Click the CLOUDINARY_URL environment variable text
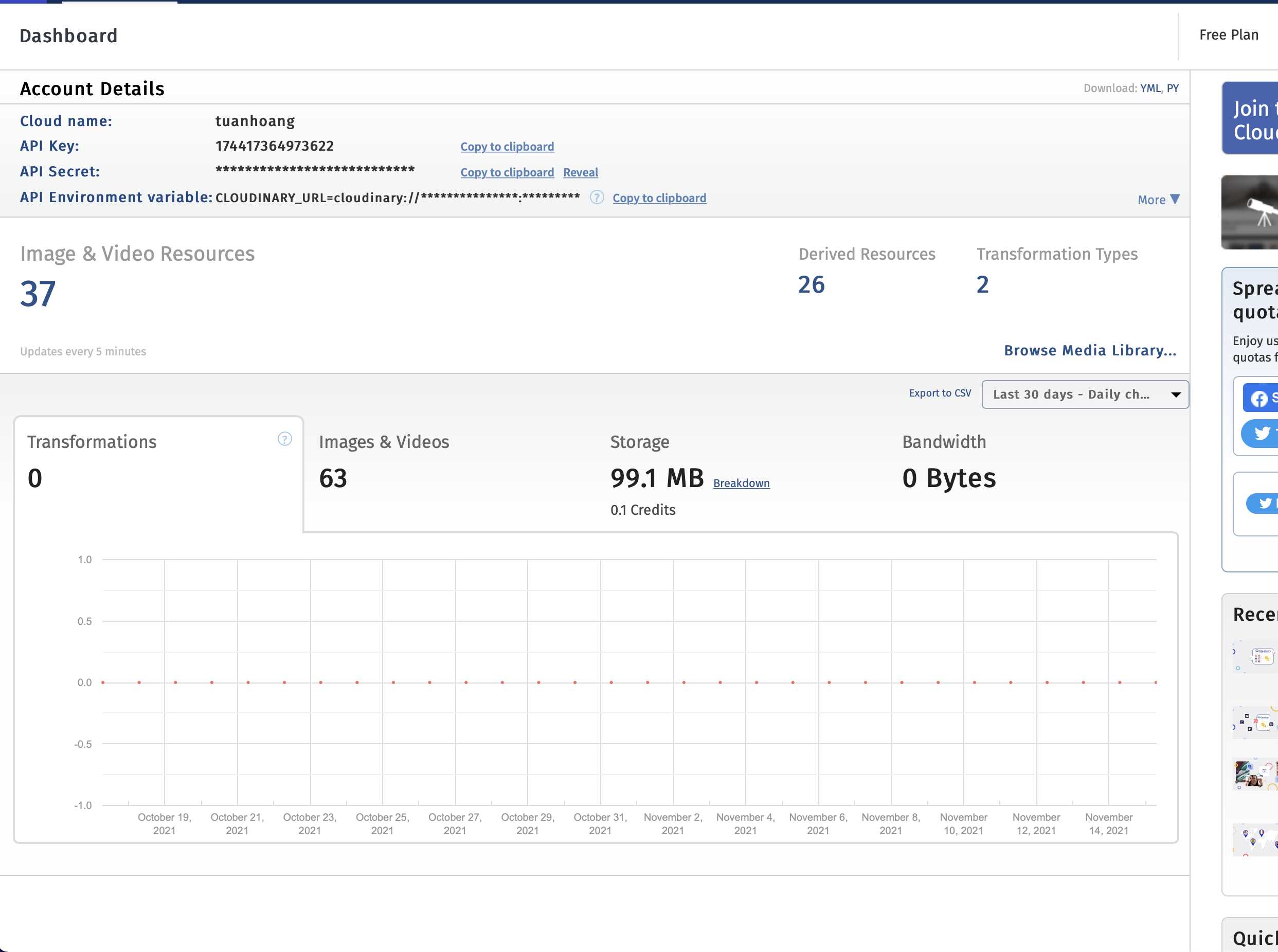The width and height of the screenshot is (1278, 952). coord(398,197)
